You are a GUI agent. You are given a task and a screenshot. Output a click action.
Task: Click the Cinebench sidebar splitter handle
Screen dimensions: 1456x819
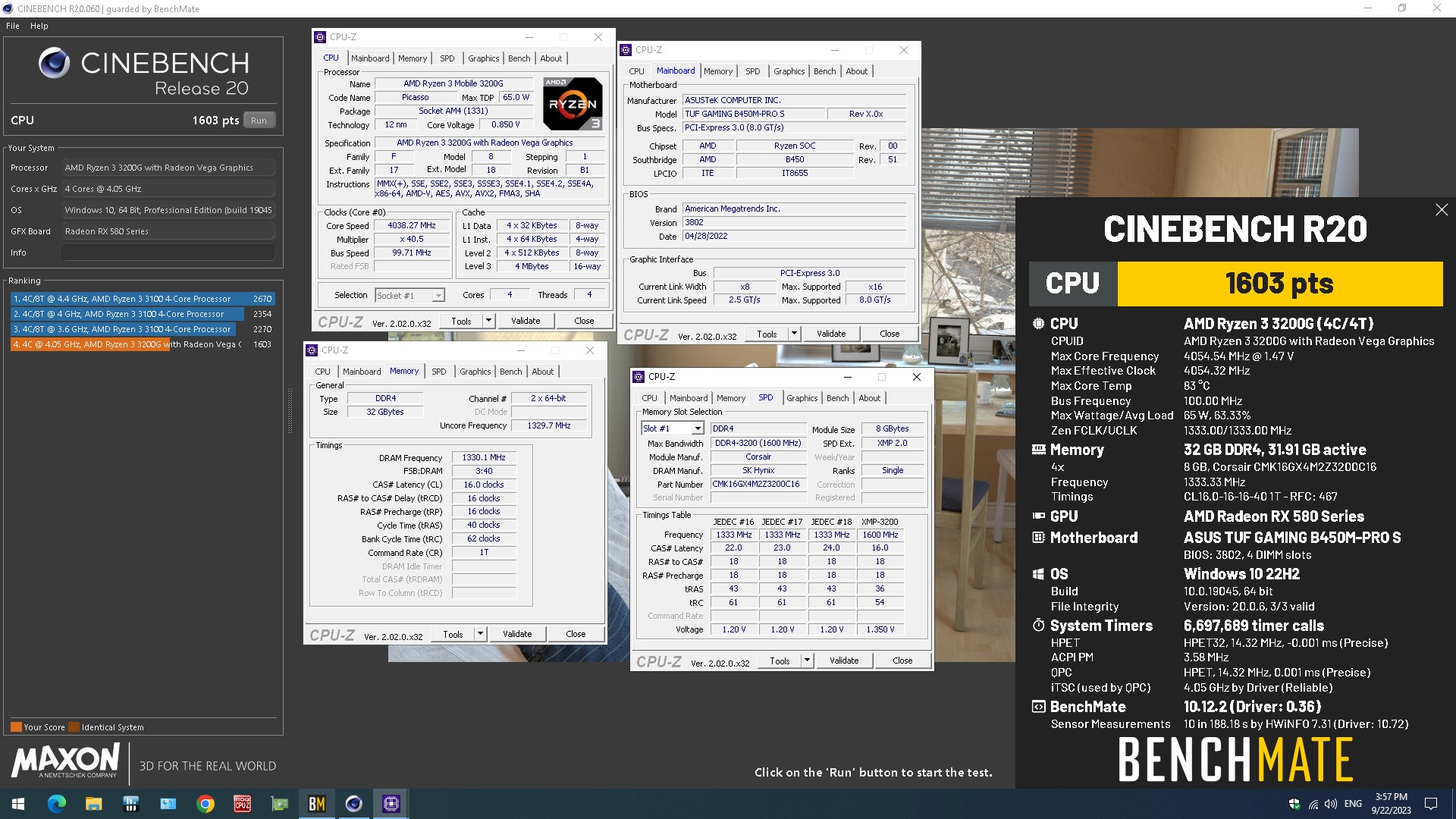coord(290,410)
